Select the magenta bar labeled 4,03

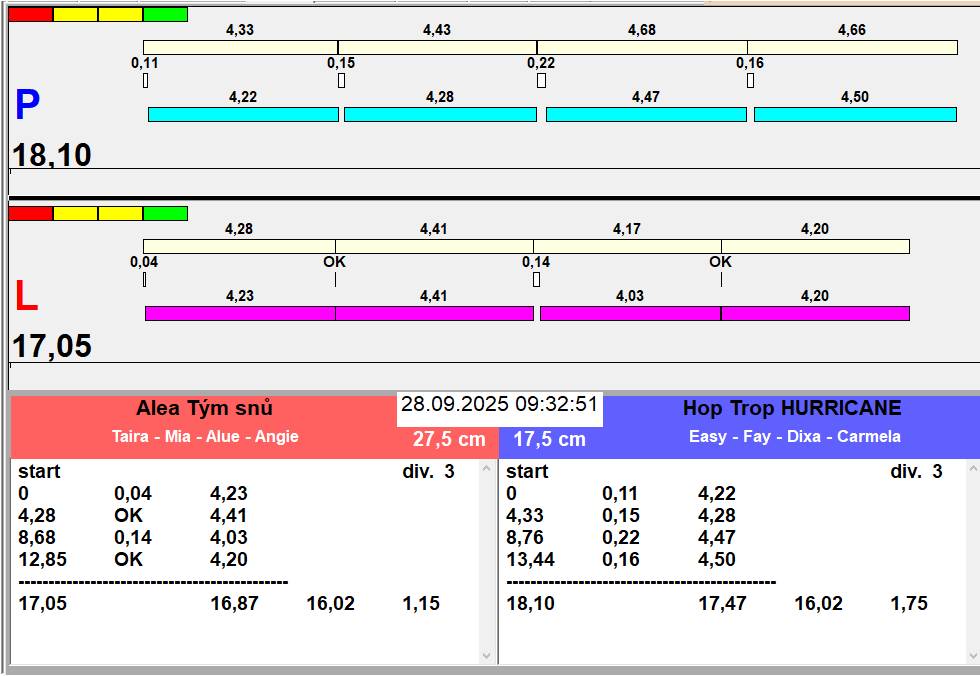tap(630, 314)
